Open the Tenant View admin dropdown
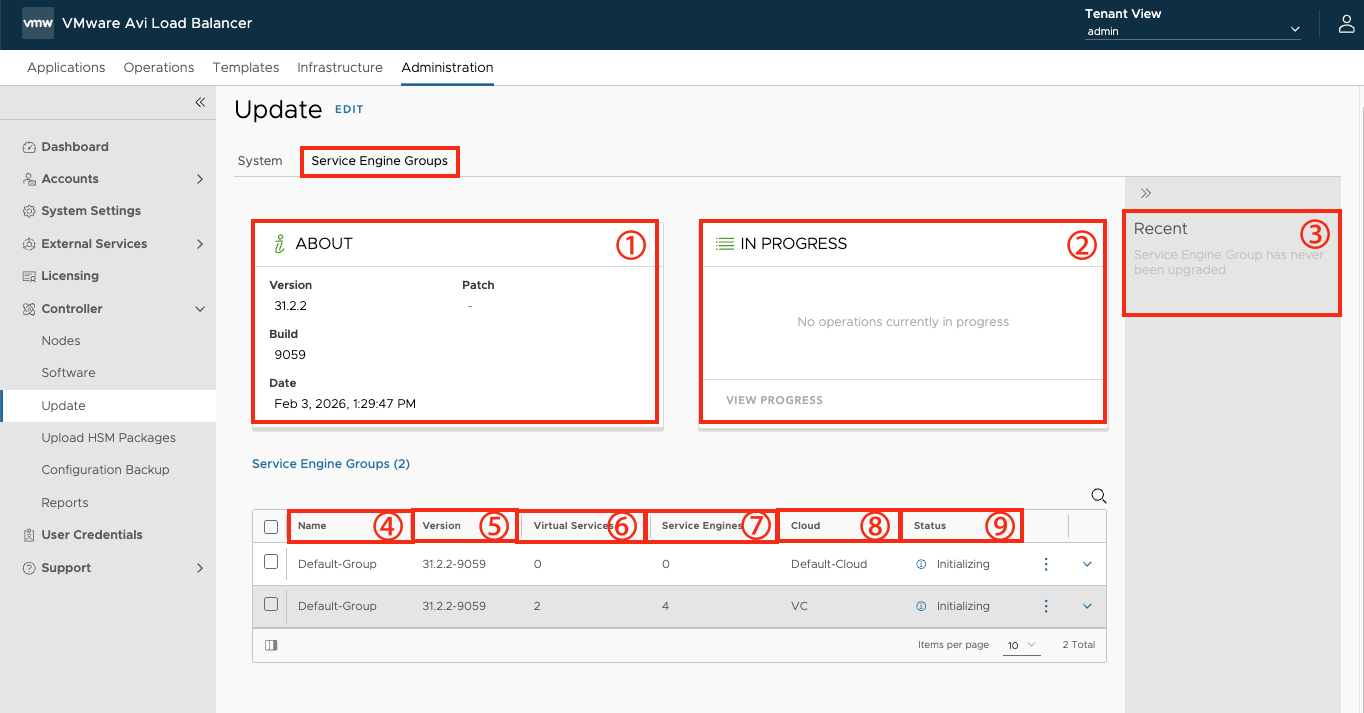This screenshot has width=1364, height=713. 1193,31
